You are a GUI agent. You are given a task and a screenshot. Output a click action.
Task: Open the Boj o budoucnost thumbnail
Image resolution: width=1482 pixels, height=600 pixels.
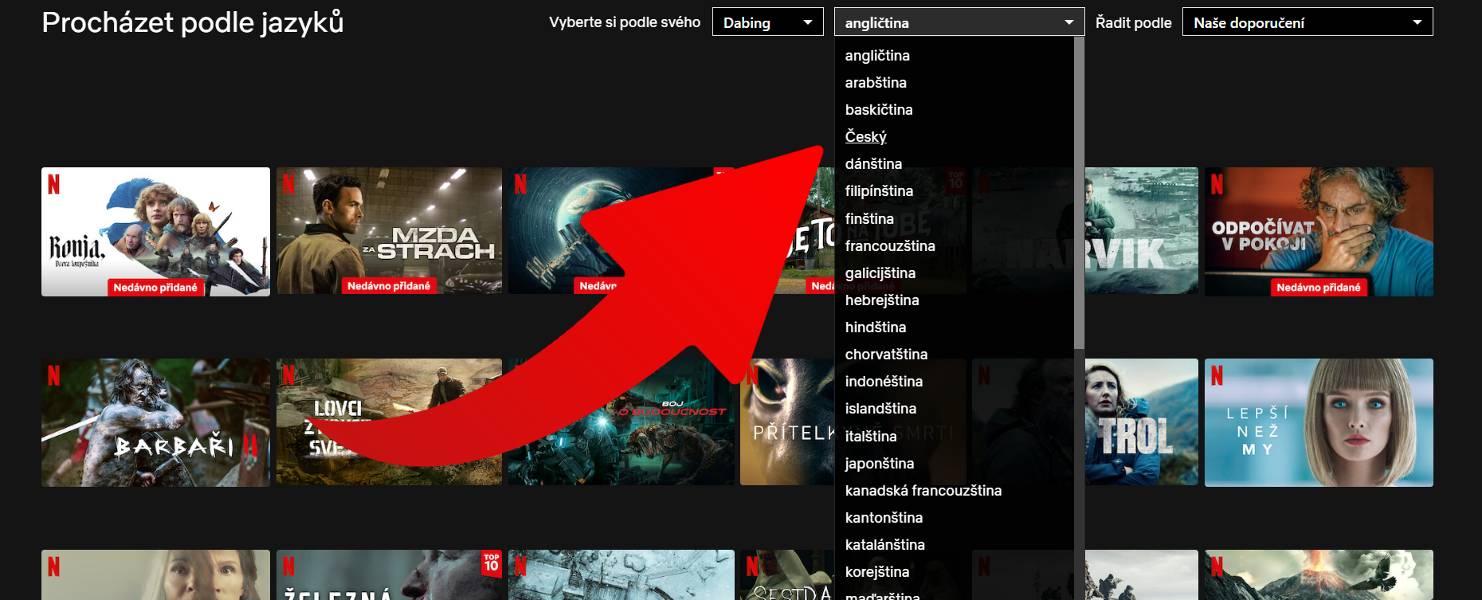(621, 423)
